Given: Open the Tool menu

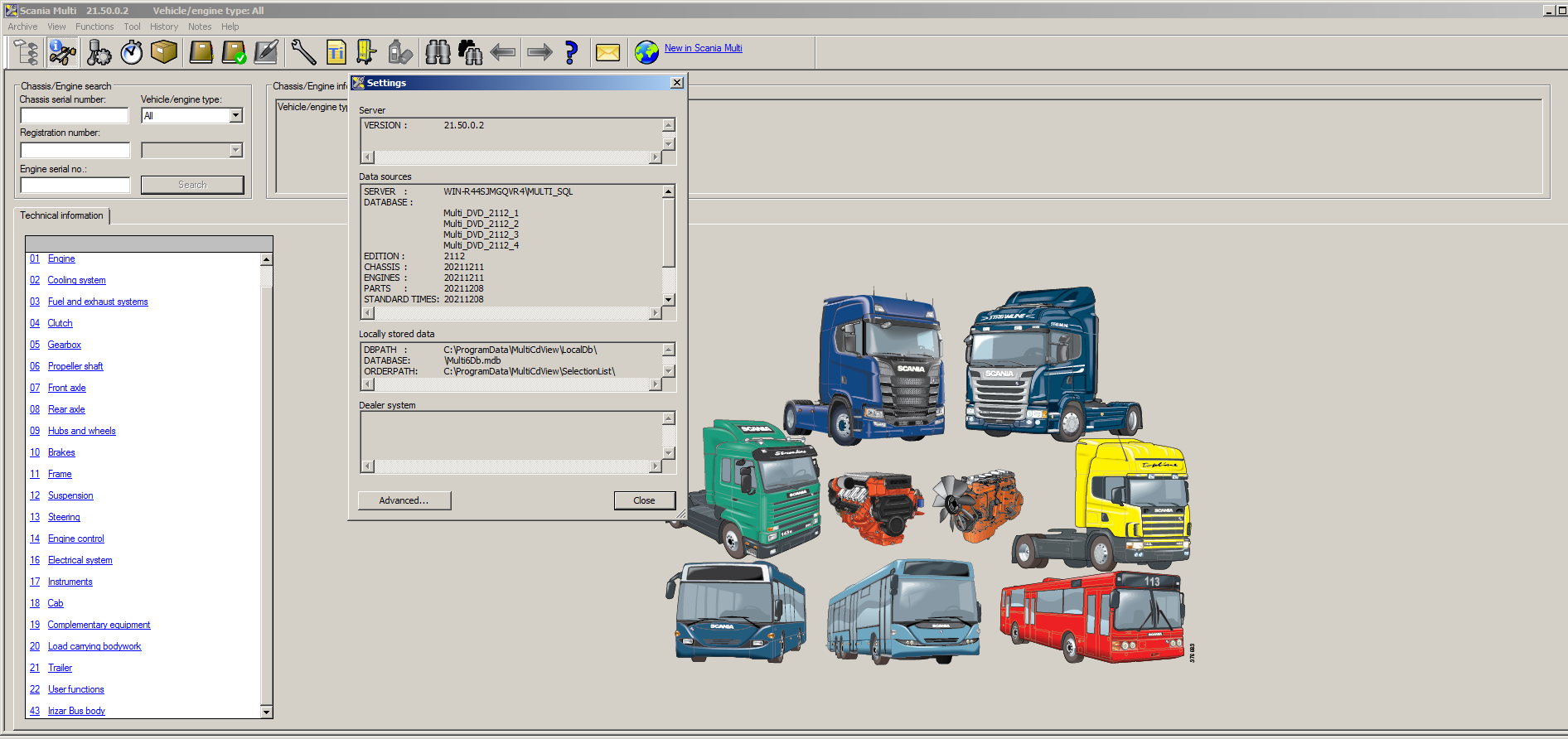Looking at the screenshot, I should tap(132, 27).
